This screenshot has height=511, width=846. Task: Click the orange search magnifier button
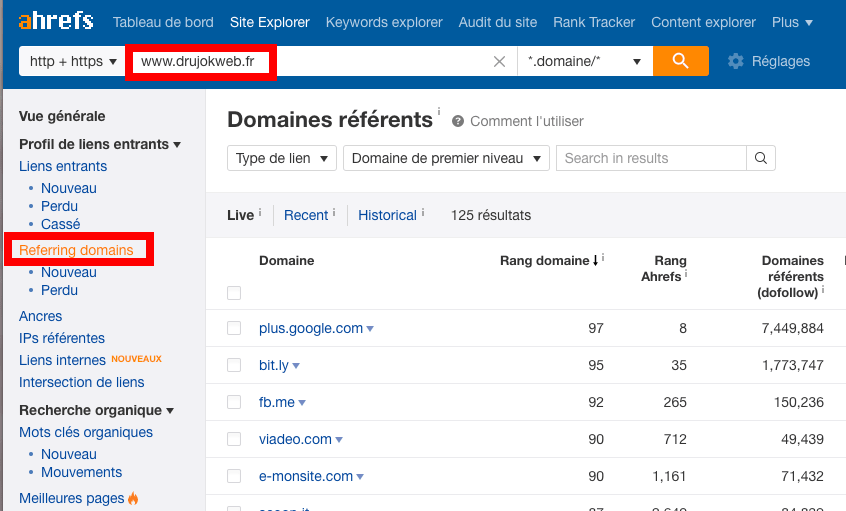point(680,61)
